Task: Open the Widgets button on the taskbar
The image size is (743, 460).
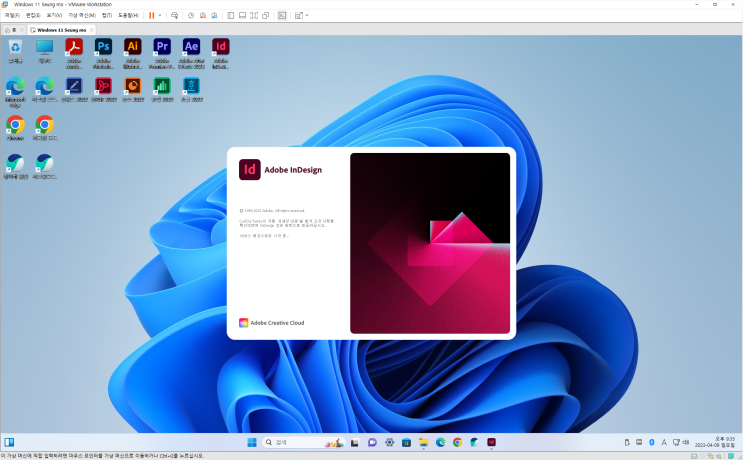Action: click(x=9, y=442)
